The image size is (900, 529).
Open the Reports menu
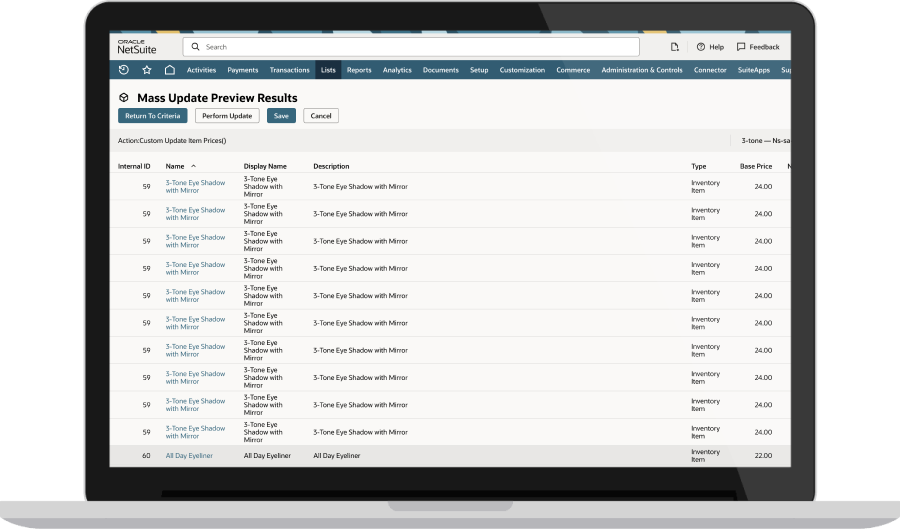(x=359, y=70)
